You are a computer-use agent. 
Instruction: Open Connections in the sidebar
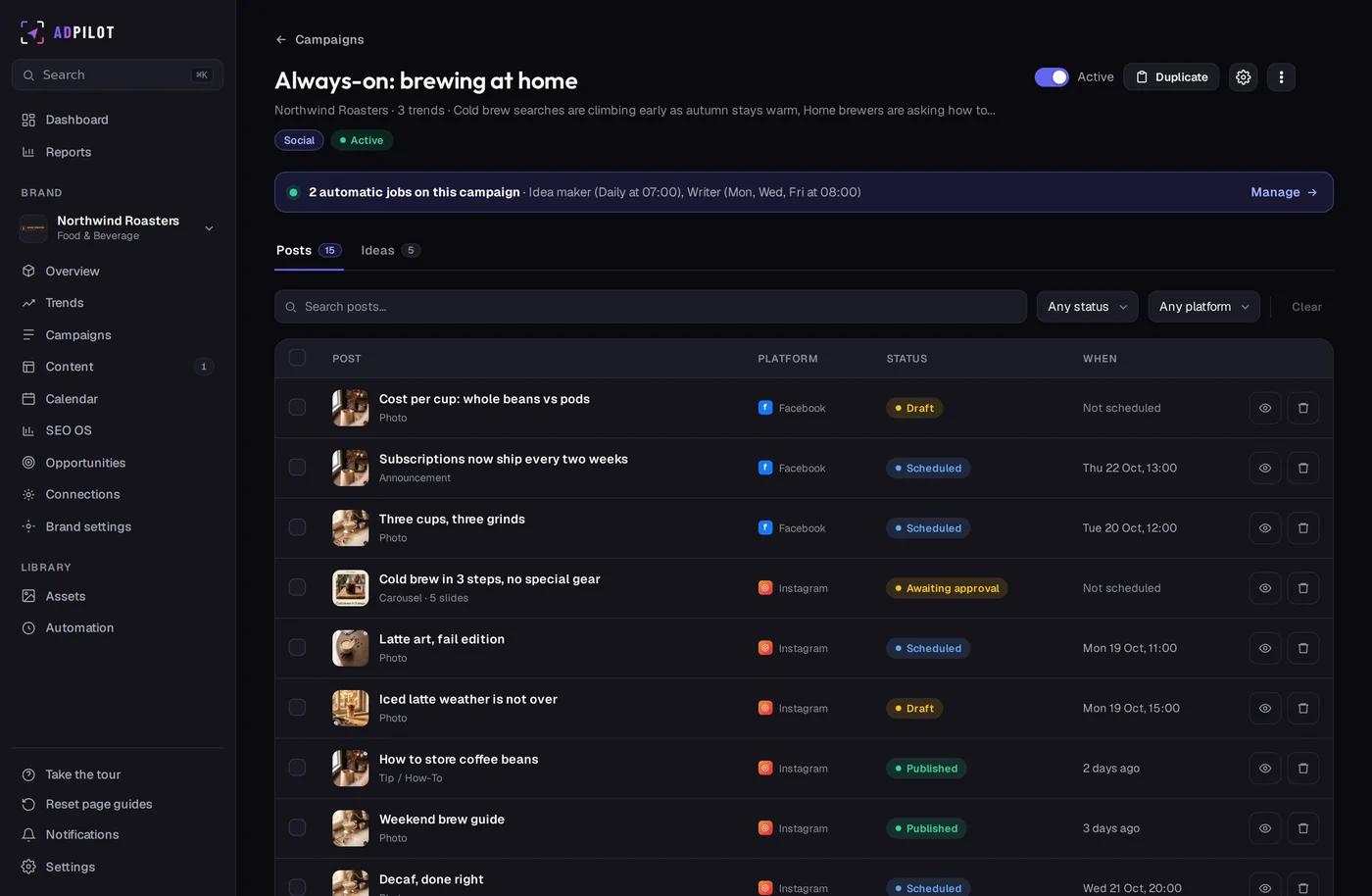(118, 494)
